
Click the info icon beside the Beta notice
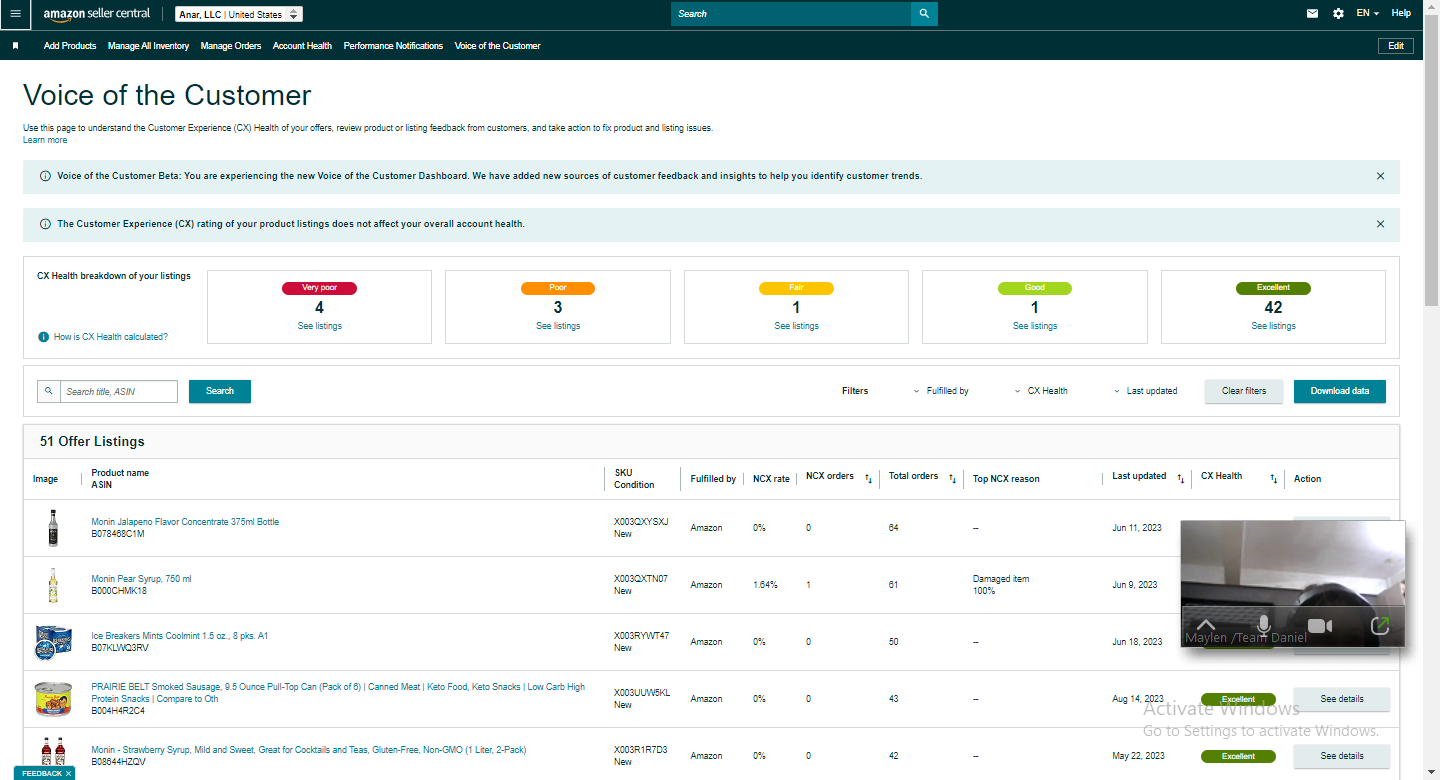point(45,176)
